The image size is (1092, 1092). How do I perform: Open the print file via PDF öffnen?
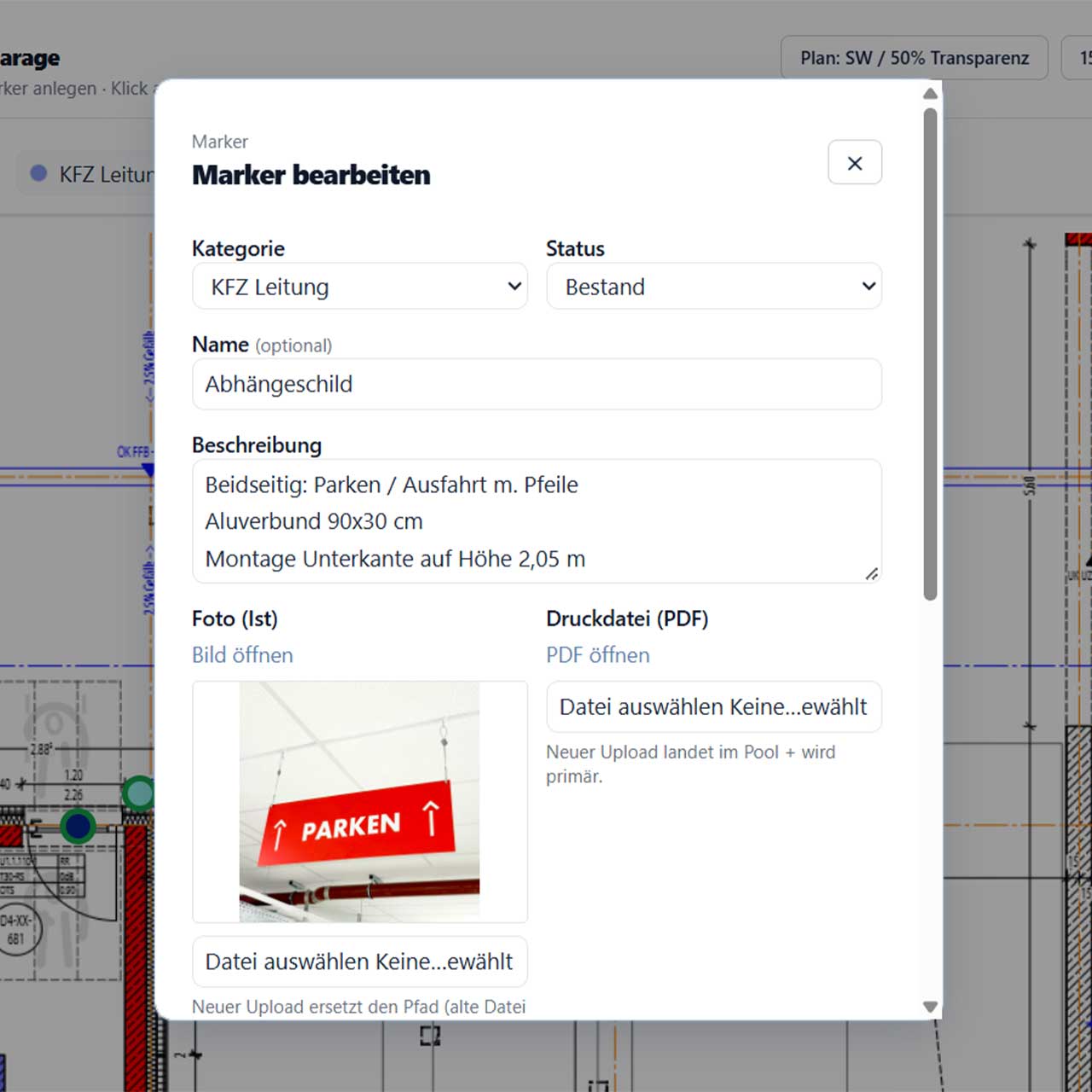point(598,655)
